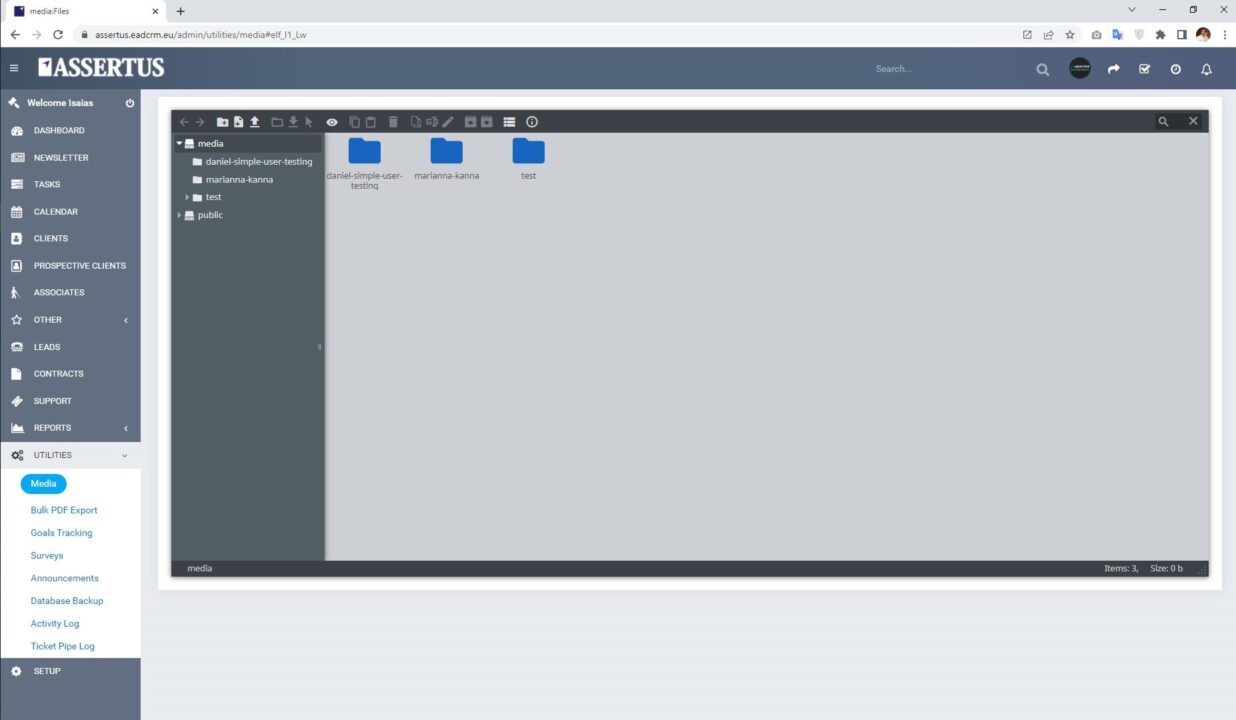Toggle the hamburger sidebar menu
This screenshot has height=720, width=1236.
pos(14,68)
